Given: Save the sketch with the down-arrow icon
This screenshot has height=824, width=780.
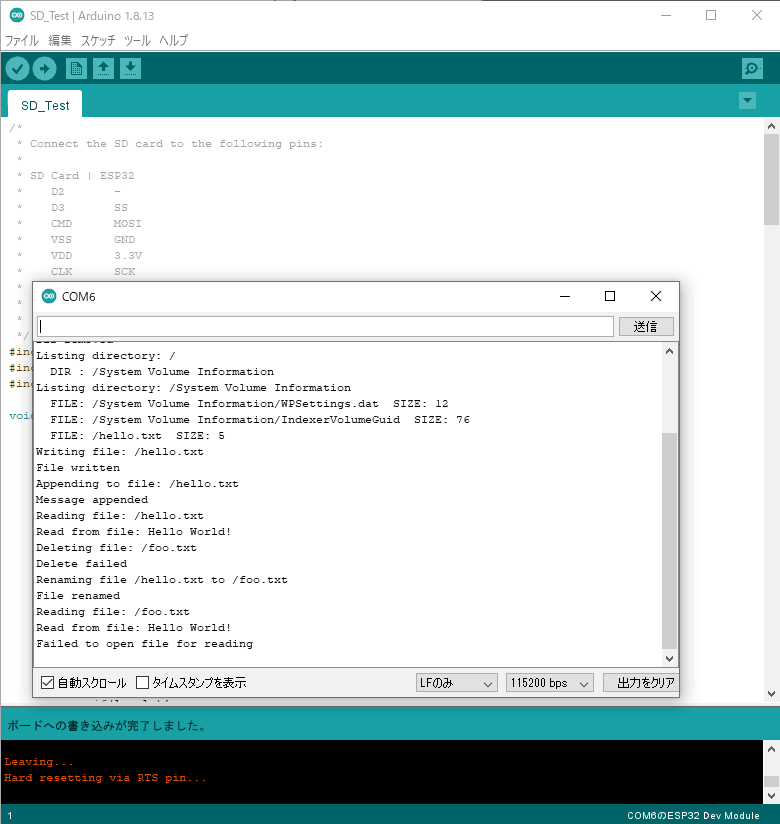Looking at the screenshot, I should pyautogui.click(x=130, y=68).
